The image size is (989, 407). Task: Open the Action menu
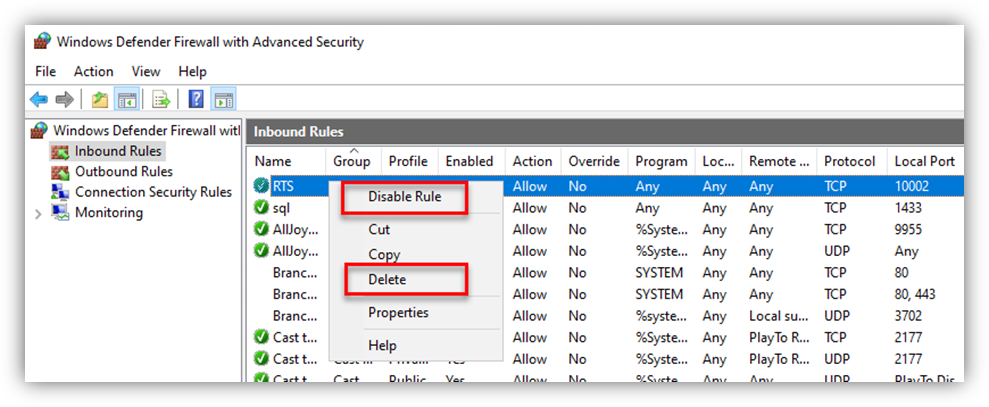[94, 71]
